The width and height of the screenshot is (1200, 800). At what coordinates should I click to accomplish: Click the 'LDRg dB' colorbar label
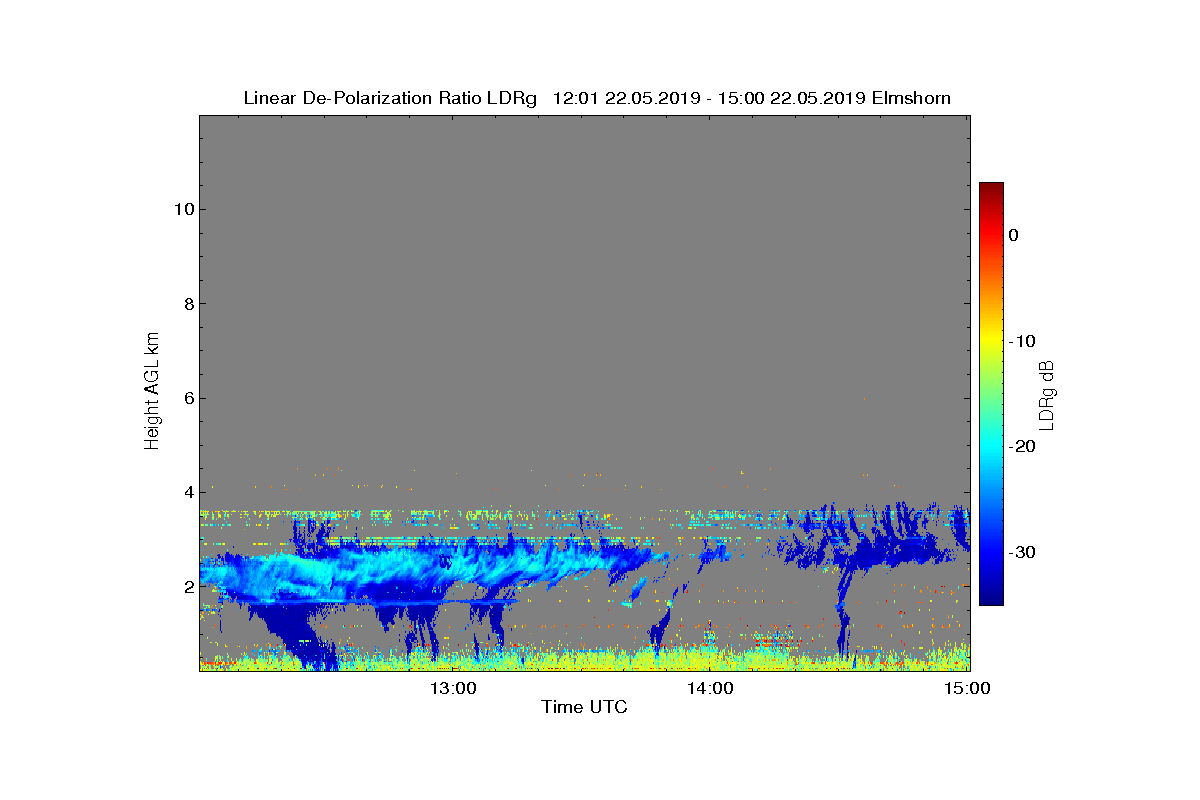click(x=1047, y=394)
